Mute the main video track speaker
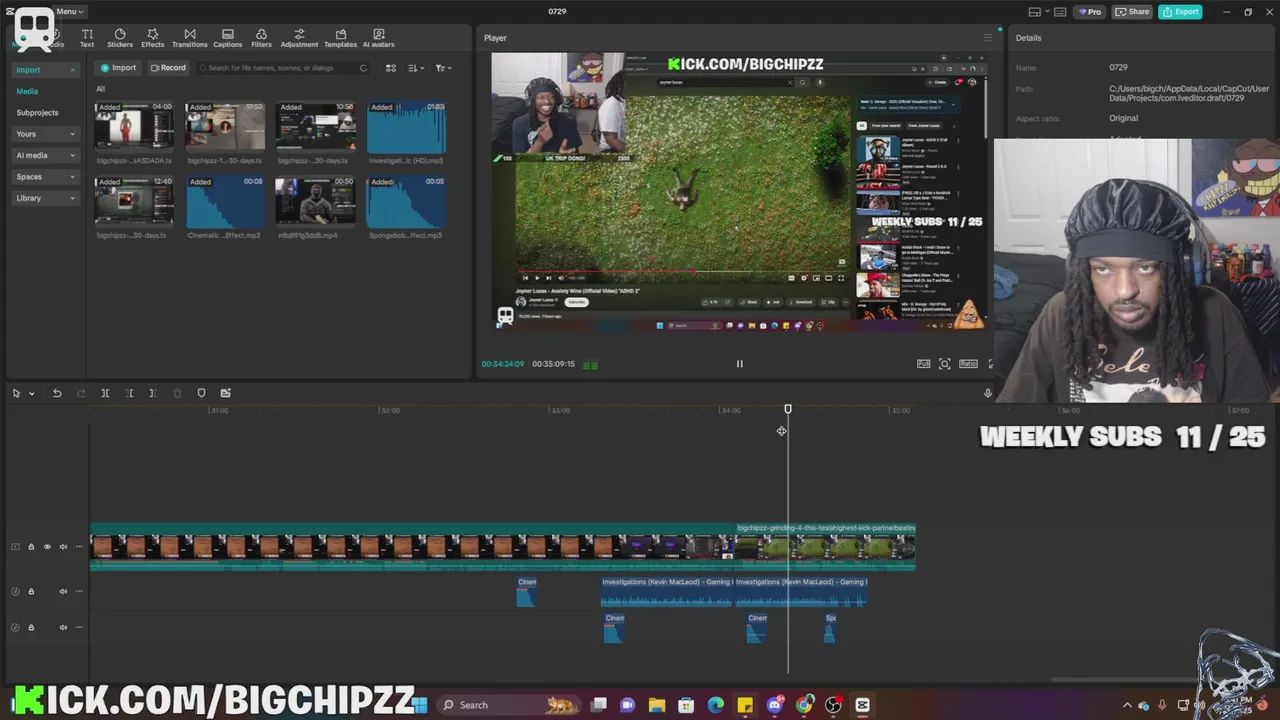This screenshot has height=720, width=1280. 63,547
